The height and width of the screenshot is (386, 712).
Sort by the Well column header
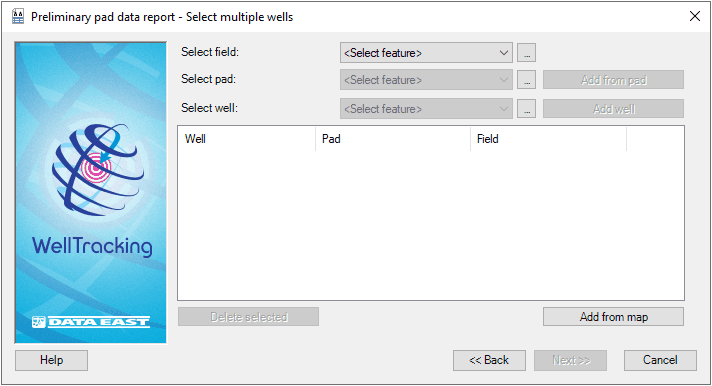[x=247, y=139]
